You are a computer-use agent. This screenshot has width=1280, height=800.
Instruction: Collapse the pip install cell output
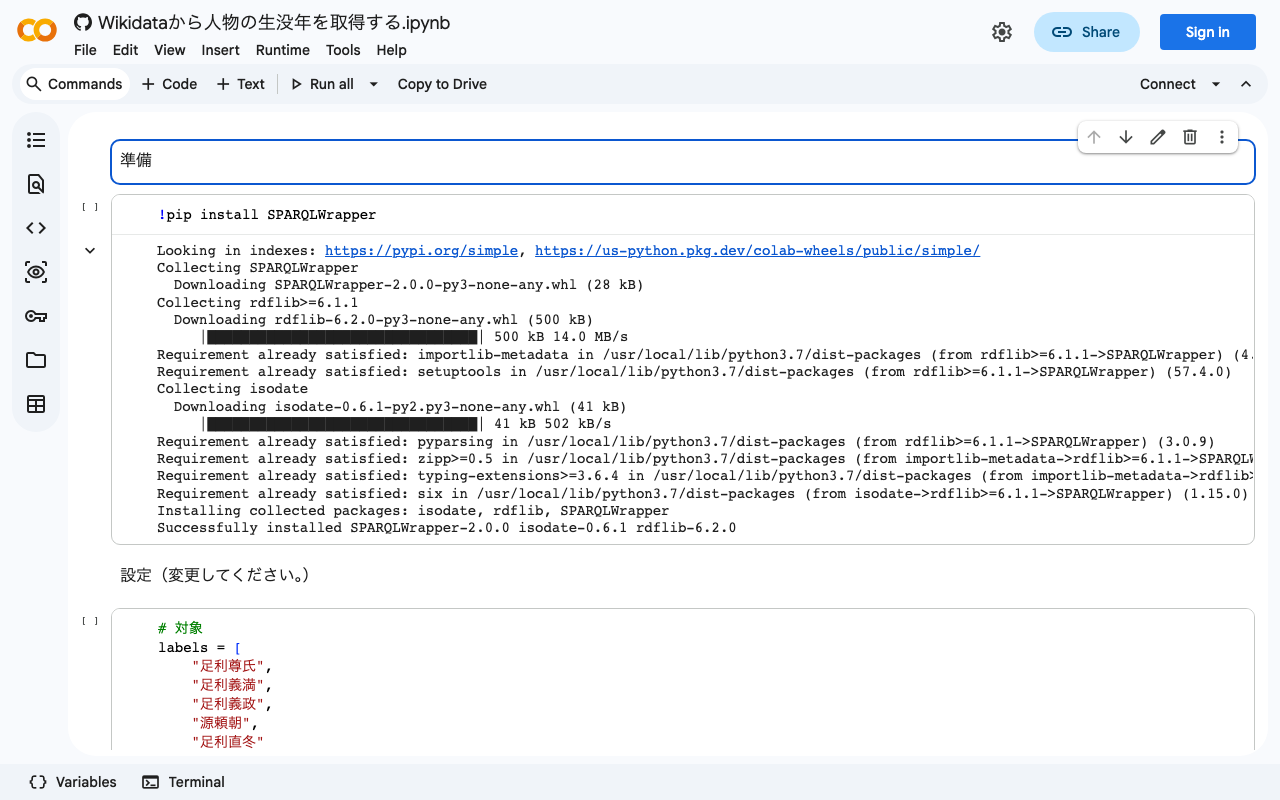[x=90, y=250]
